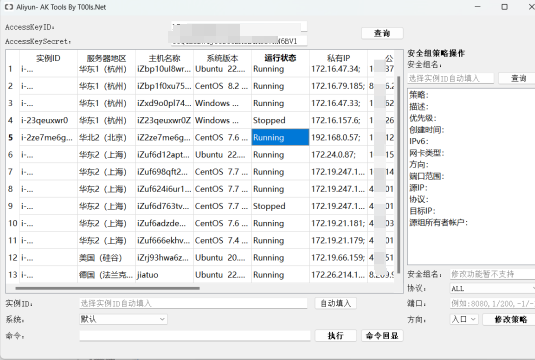535x360 pixels.
Task: Click the 执行 command button
Action: click(335, 335)
